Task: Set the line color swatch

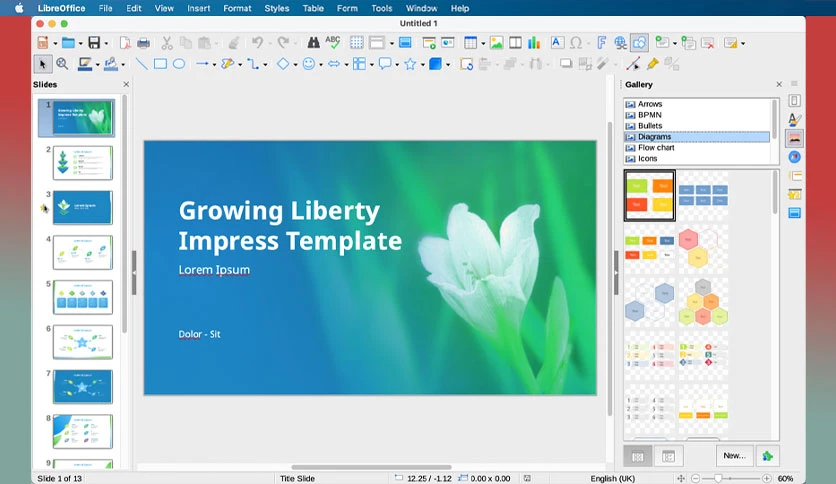Action: [x=84, y=64]
